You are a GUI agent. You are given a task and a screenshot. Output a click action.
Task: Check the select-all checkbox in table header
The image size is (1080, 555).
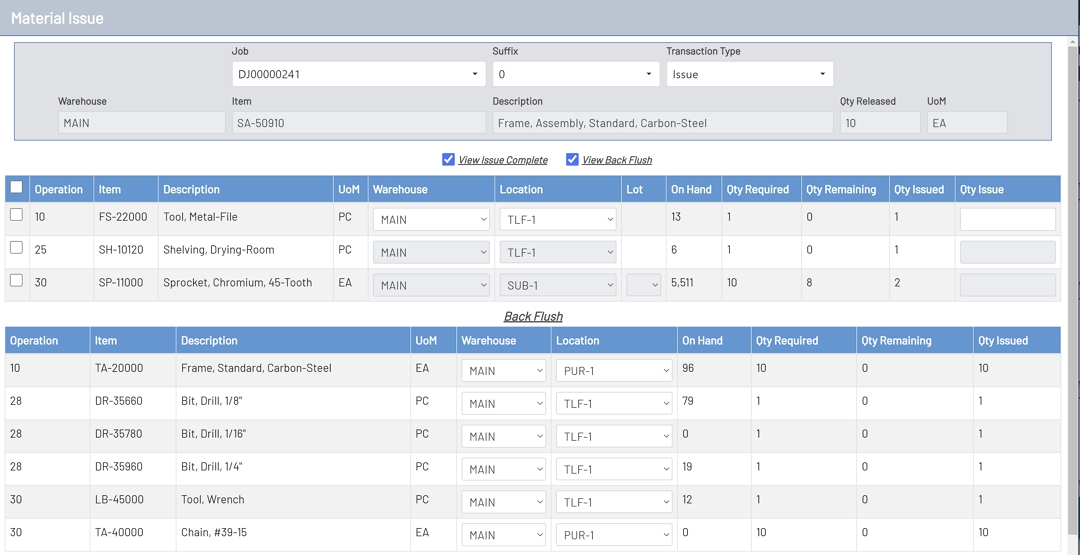(x=16, y=187)
